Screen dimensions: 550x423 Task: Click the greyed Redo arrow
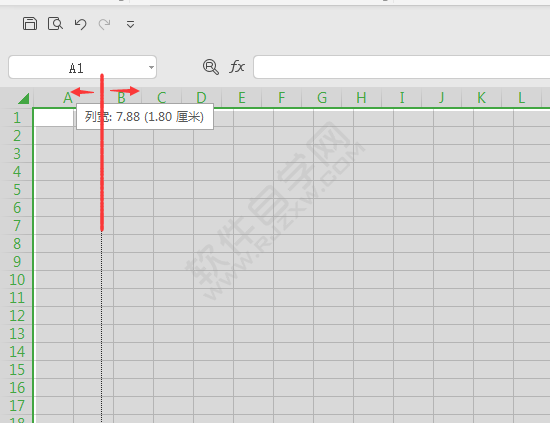click(x=104, y=24)
